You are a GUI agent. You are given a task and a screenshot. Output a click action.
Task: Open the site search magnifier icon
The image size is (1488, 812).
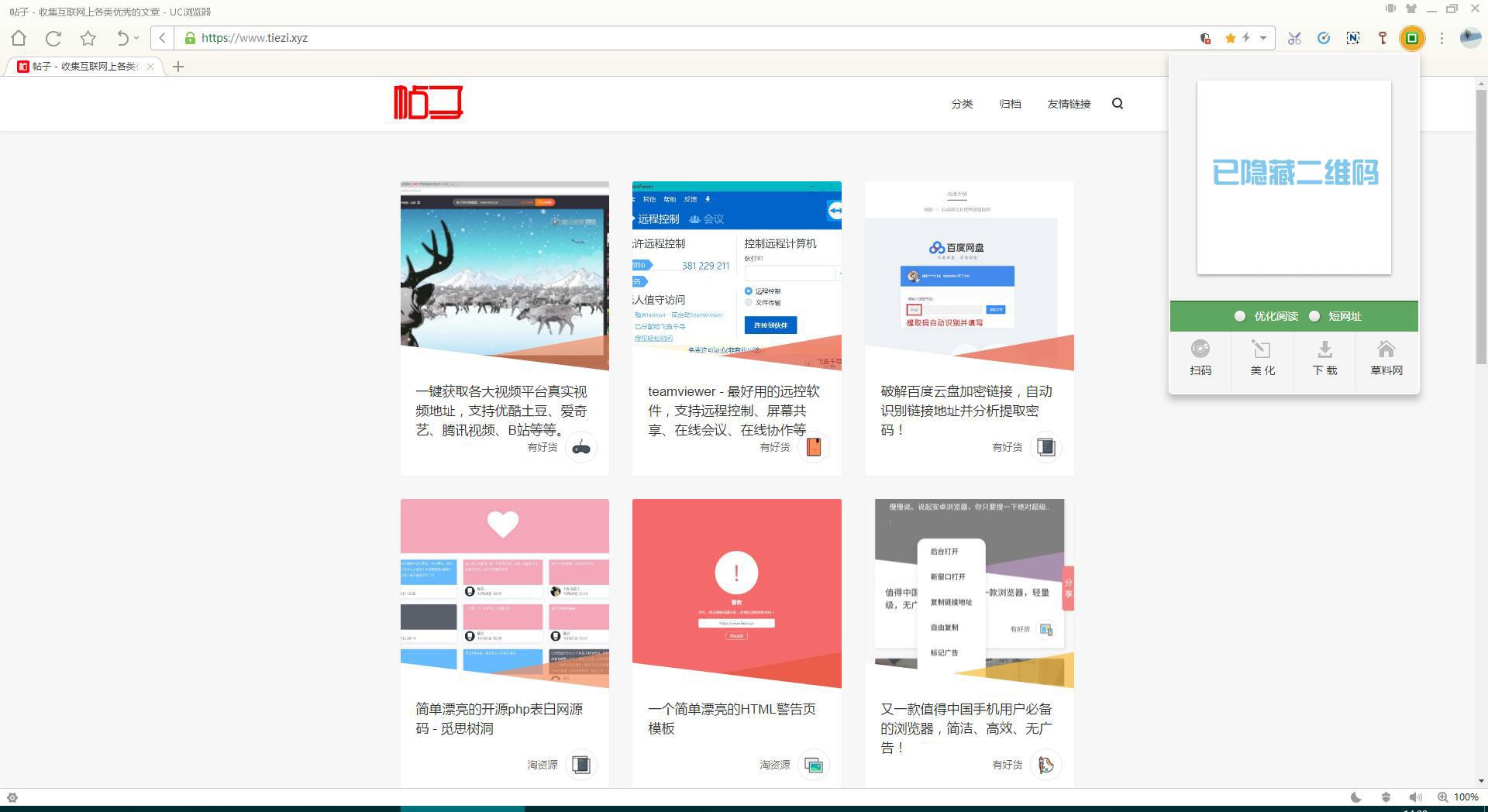coord(1118,103)
